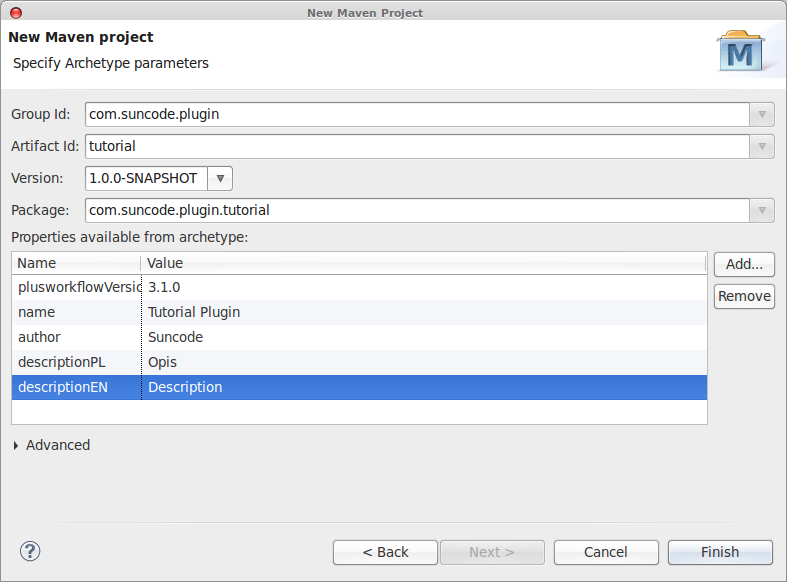Click the 3.1.0 value cell
787x582 pixels.
(x=424, y=287)
